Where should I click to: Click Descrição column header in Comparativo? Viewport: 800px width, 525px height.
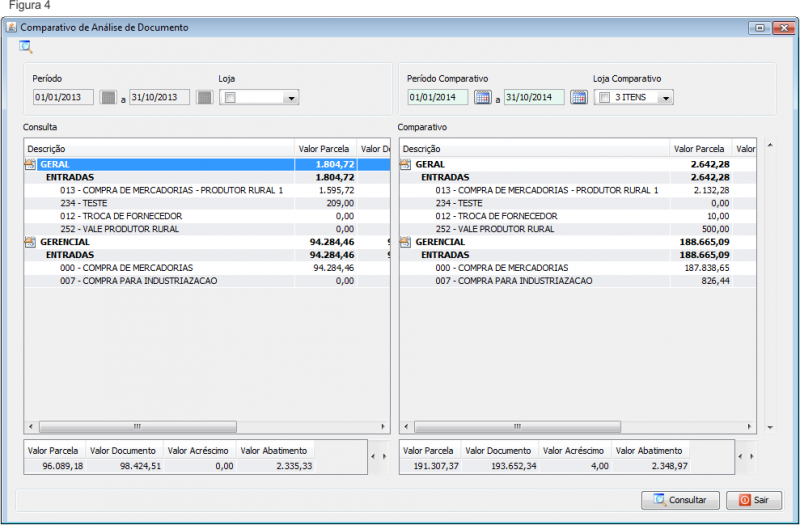point(534,149)
